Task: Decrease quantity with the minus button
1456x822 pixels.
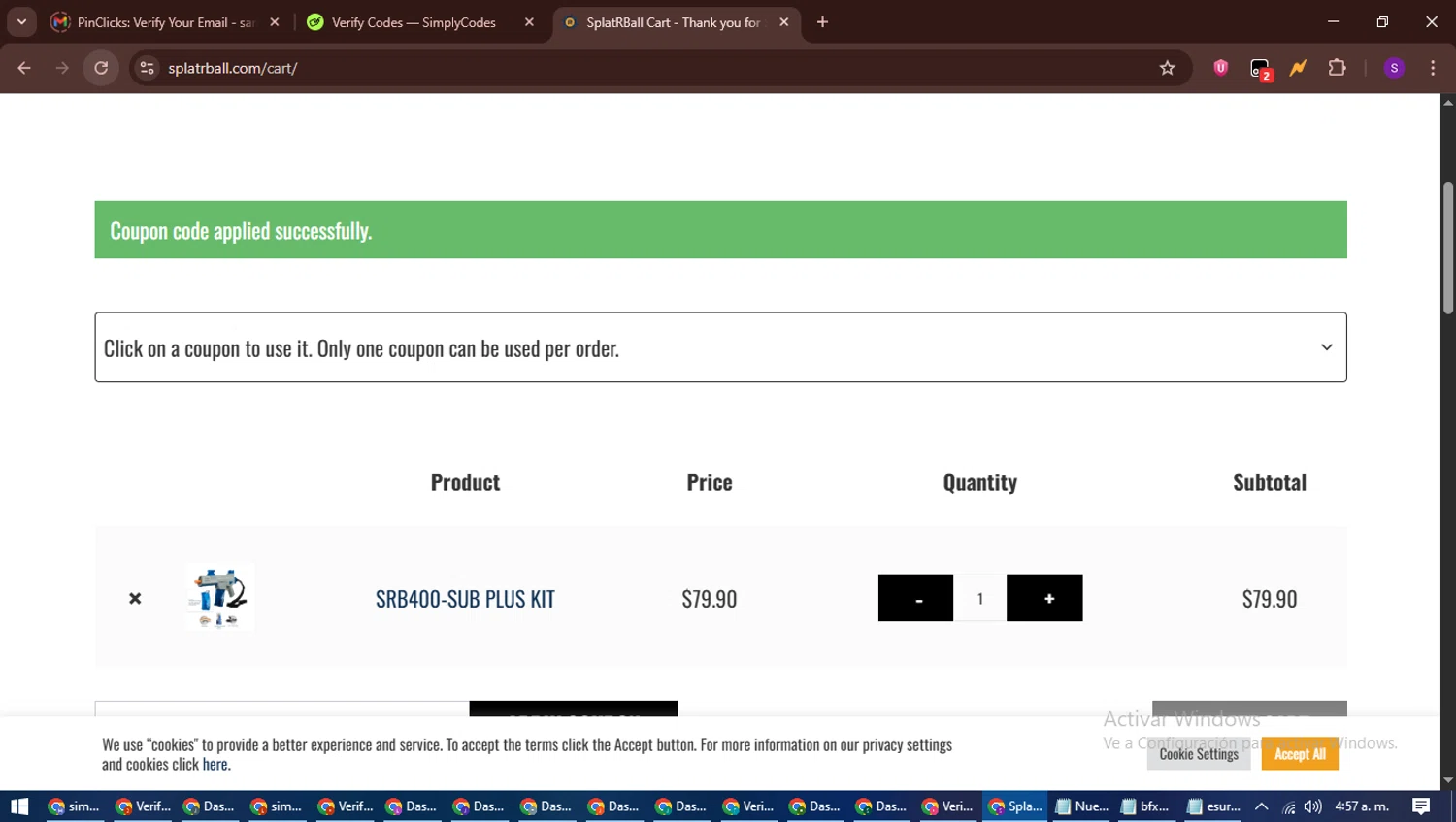Action: point(915,598)
